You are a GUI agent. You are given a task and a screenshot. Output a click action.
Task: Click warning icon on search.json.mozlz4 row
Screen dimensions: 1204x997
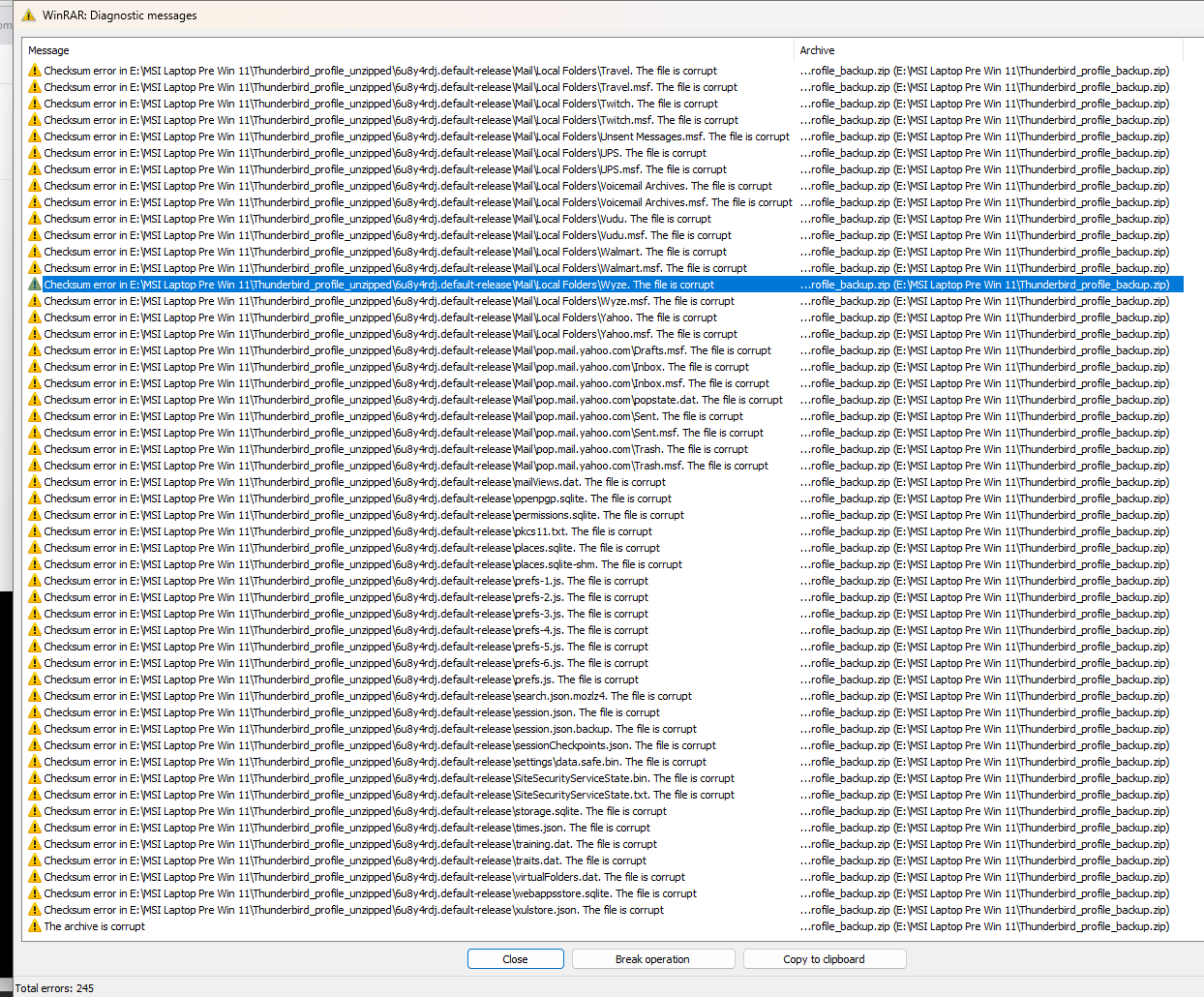pyautogui.click(x=35, y=696)
